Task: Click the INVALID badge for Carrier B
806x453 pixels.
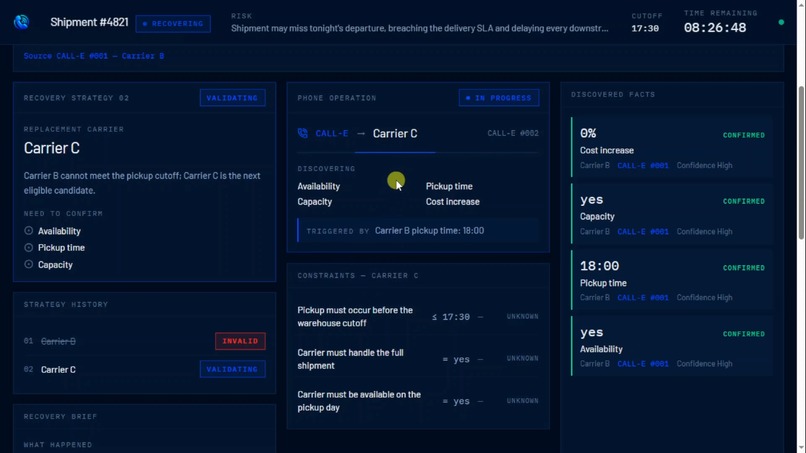Action: pos(240,341)
